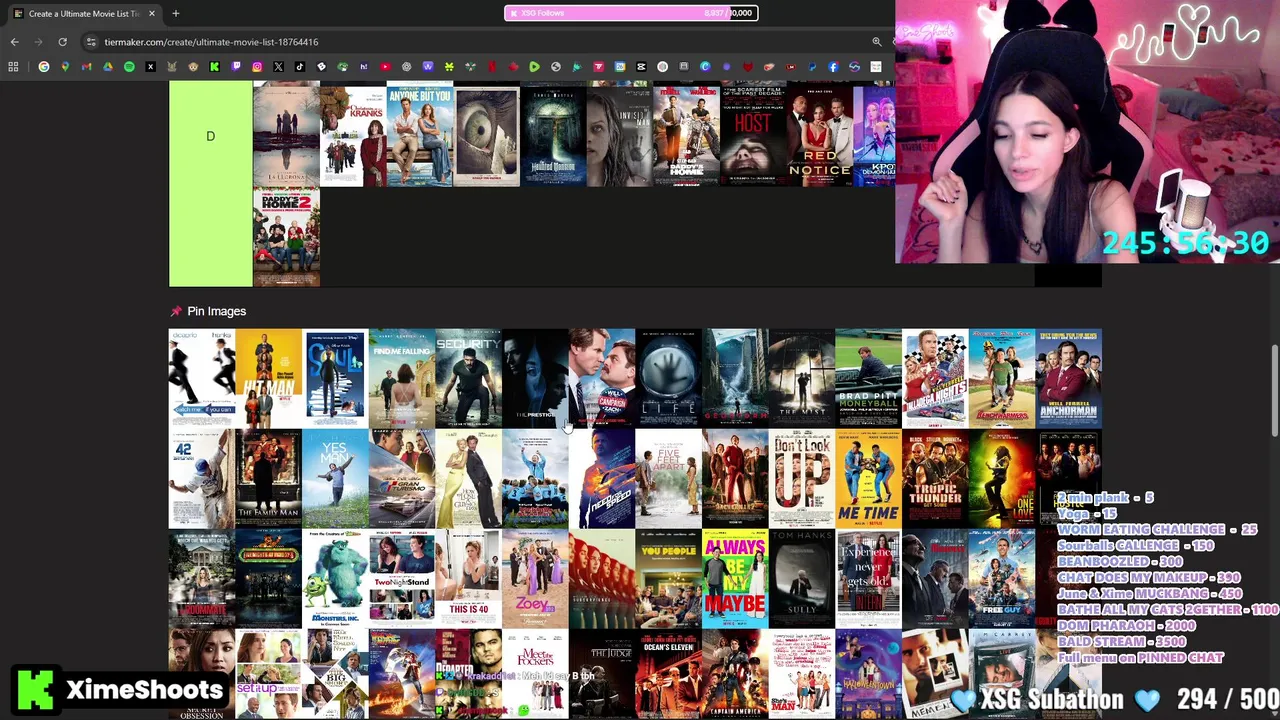The width and height of the screenshot is (1280, 720).
Task: Open the Gmail bookmark
Action: pos(86,67)
